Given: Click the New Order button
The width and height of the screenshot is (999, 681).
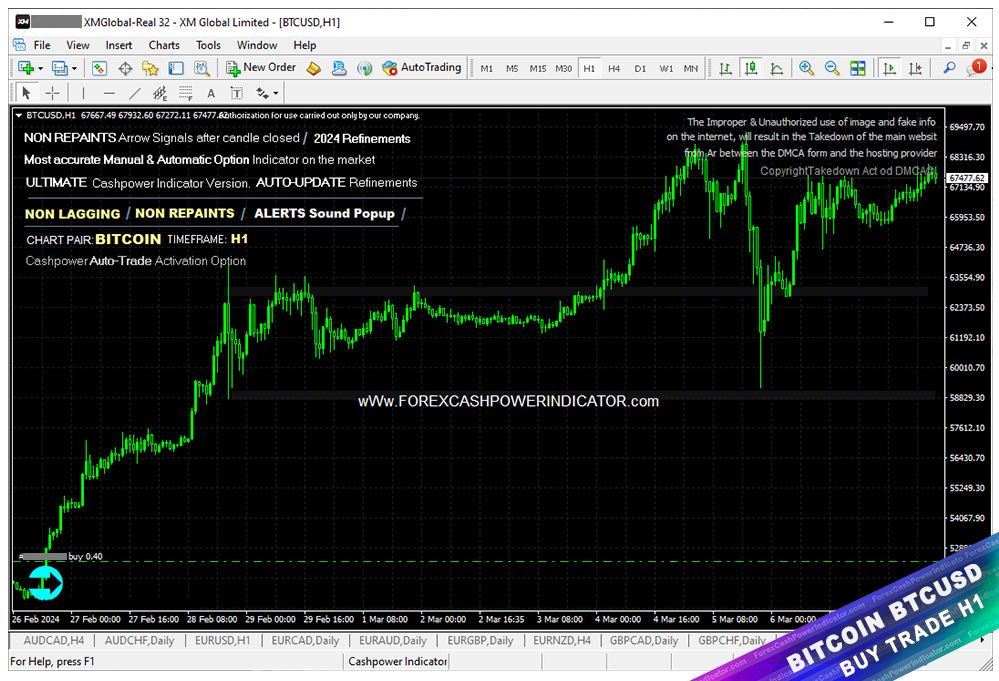Looking at the screenshot, I should pos(261,68).
